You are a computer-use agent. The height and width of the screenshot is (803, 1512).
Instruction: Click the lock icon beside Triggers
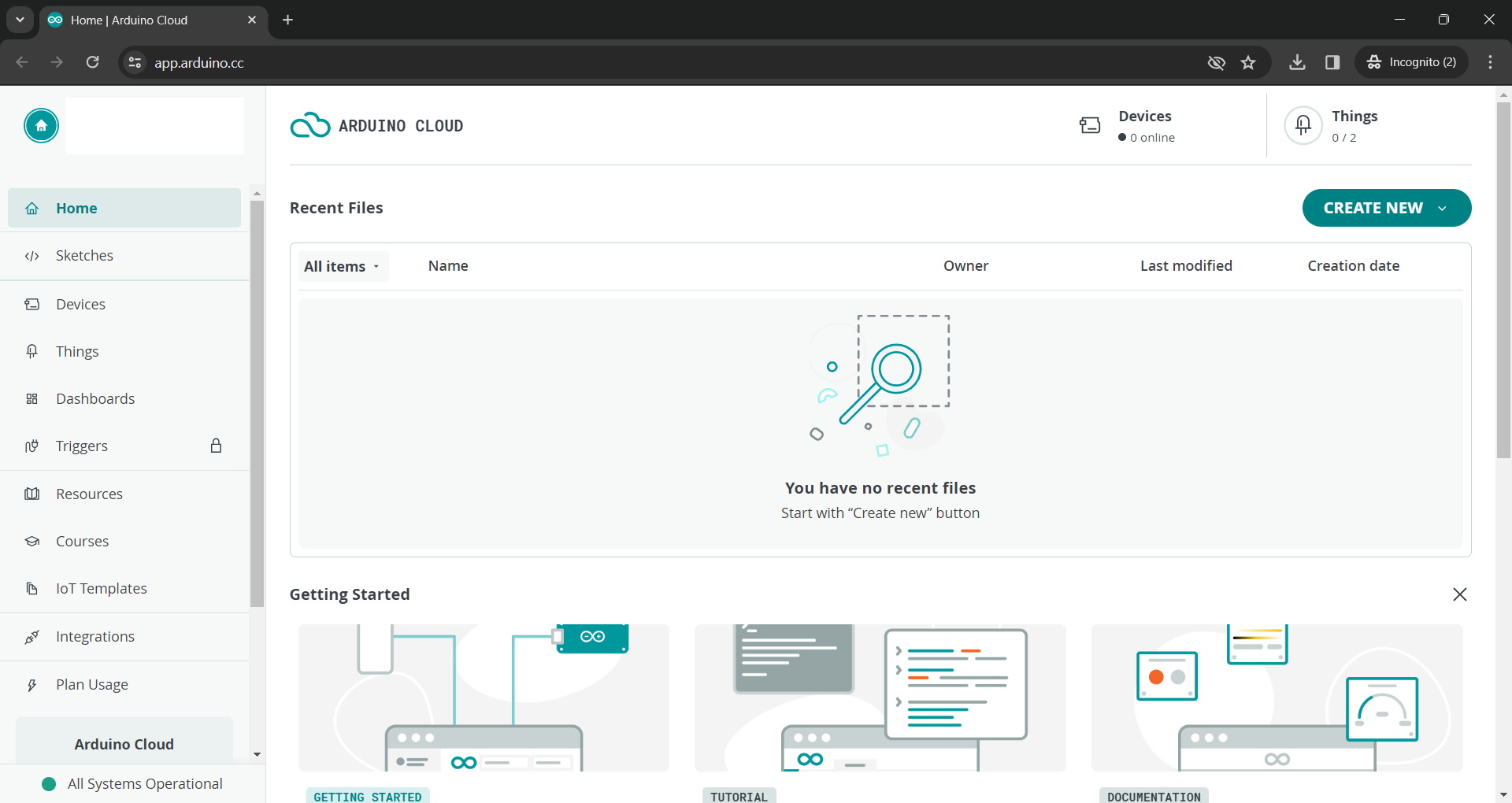[216, 446]
